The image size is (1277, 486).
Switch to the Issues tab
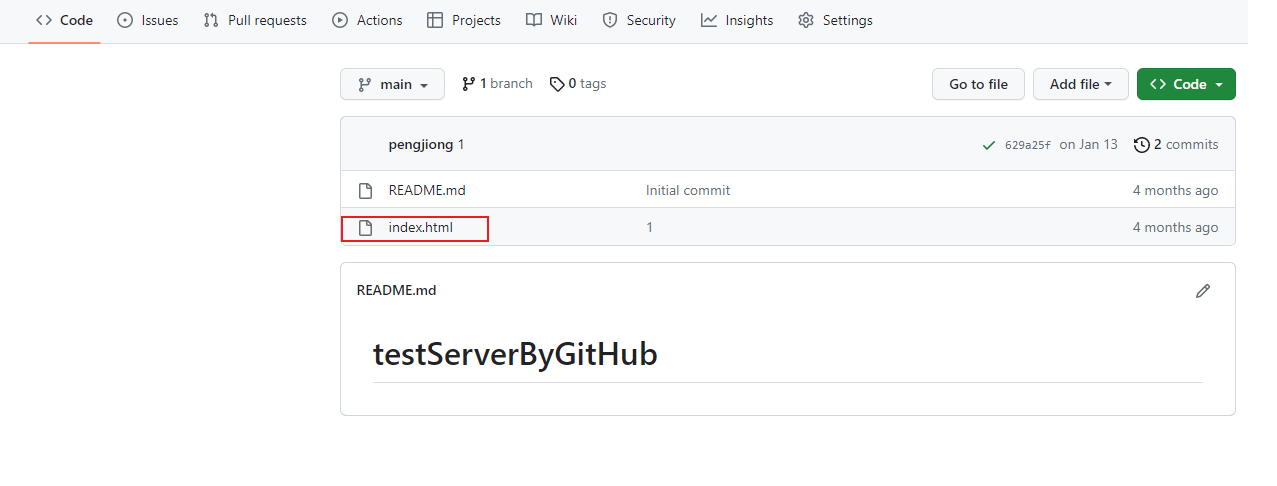click(x=147, y=20)
